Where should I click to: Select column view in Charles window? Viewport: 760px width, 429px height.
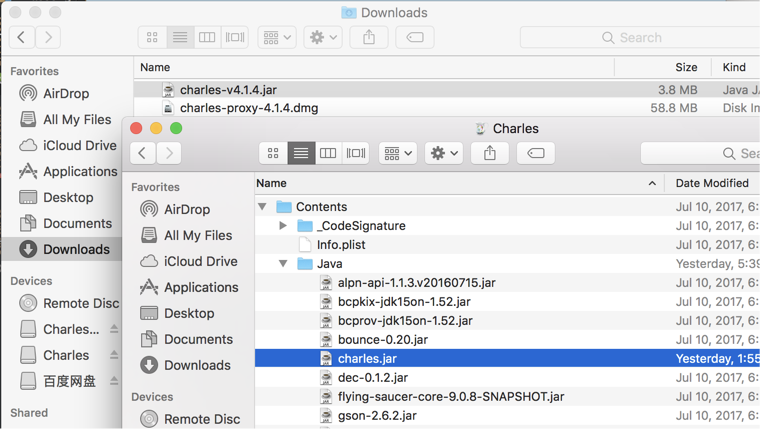point(328,153)
